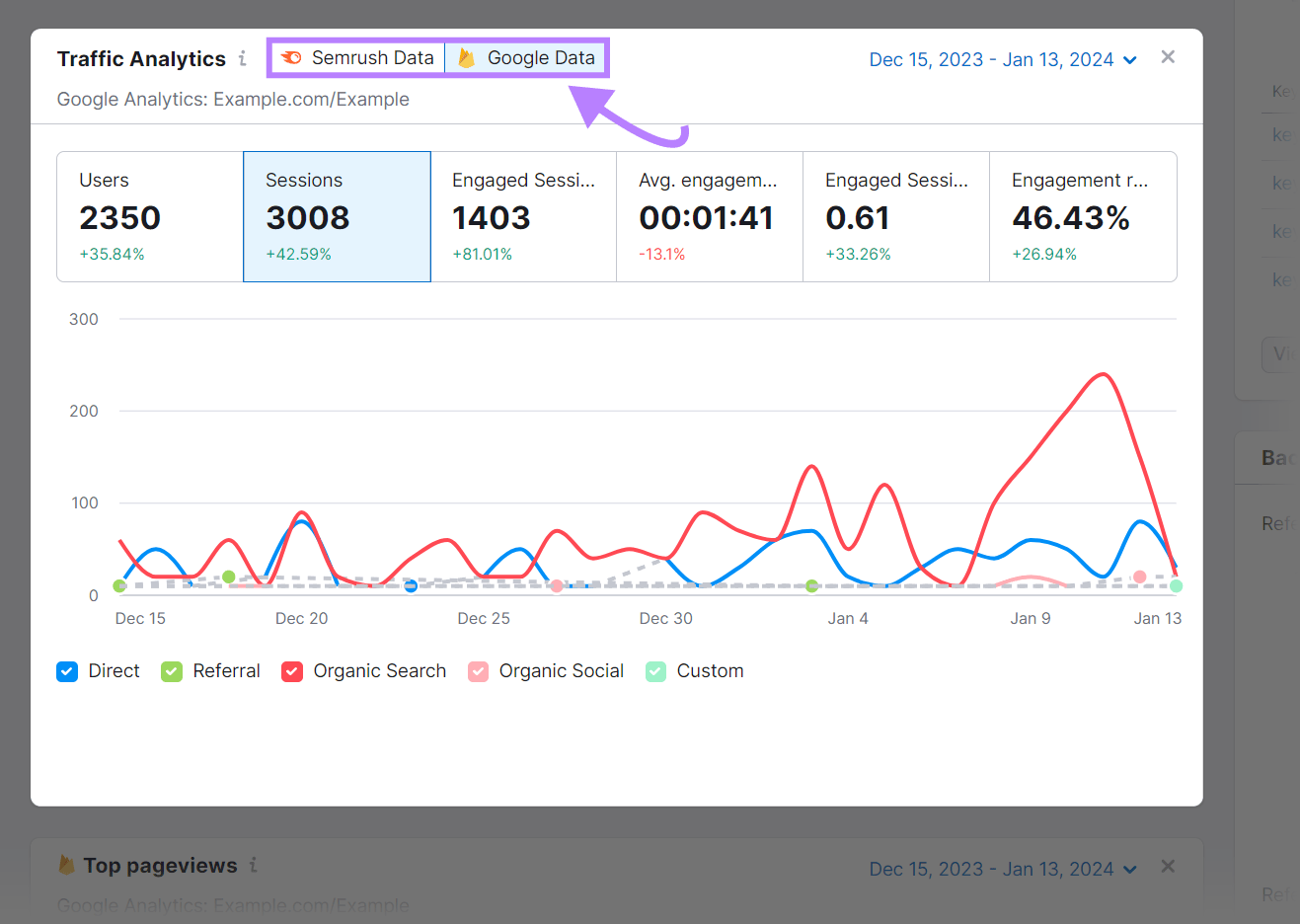
Task: Toggle off the Custom legend checkbox
Action: click(x=656, y=671)
